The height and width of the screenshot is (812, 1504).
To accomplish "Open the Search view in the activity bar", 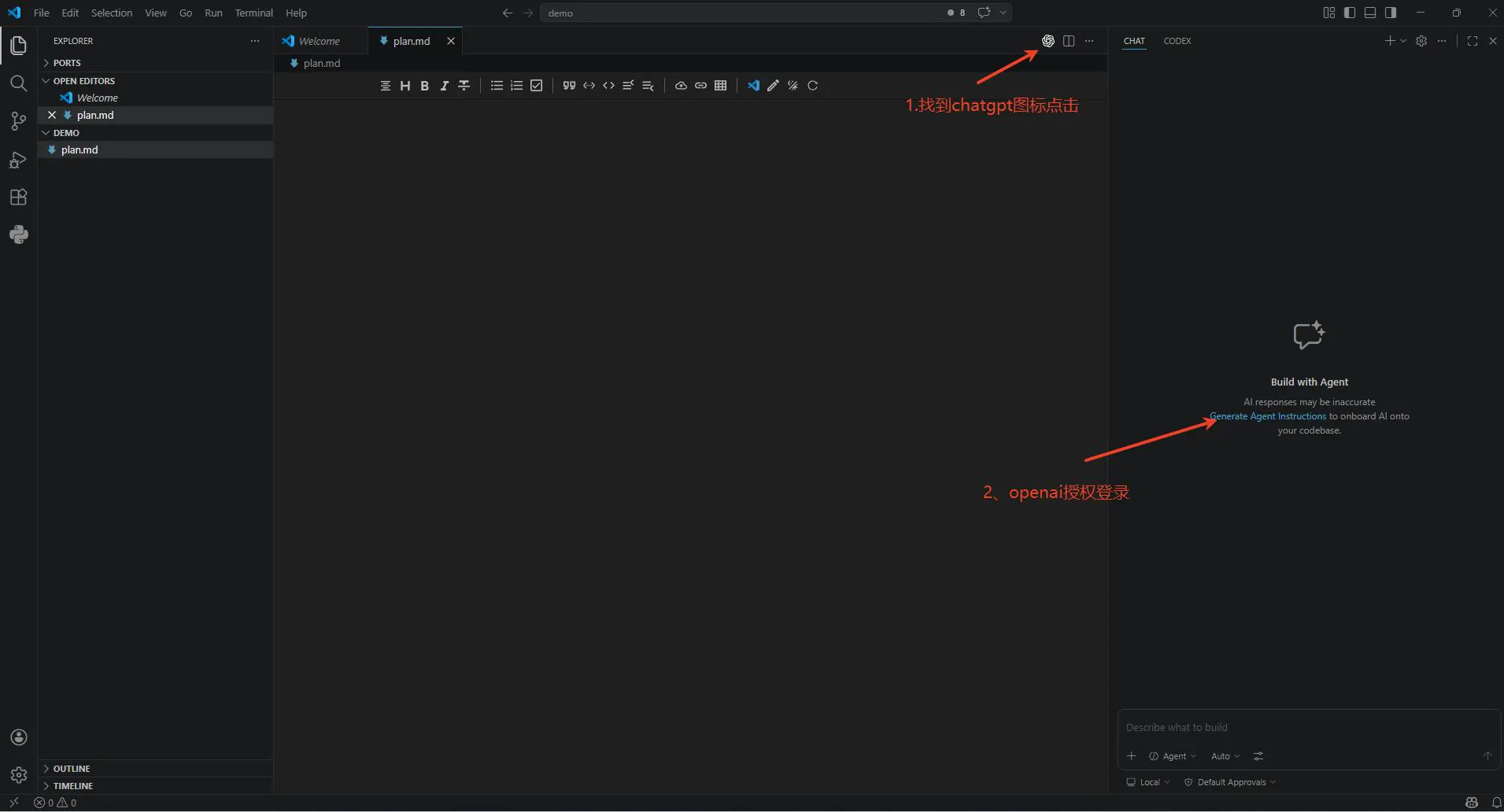I will click(x=18, y=83).
